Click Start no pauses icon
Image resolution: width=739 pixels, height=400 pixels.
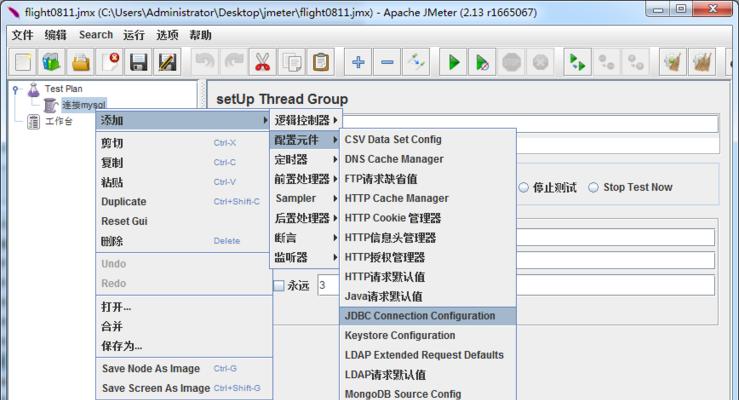482,62
